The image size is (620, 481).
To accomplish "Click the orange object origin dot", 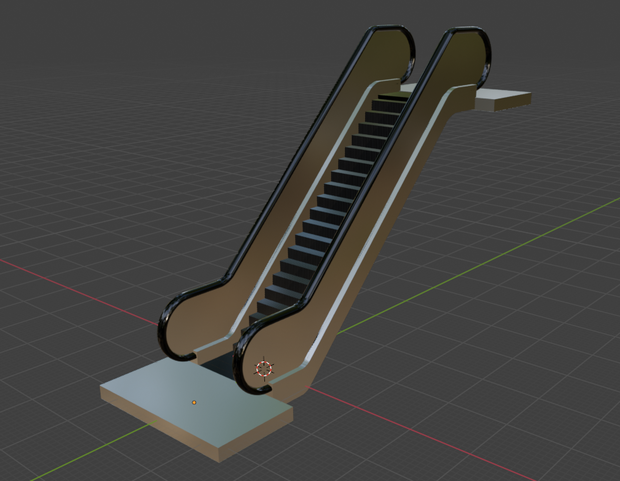I will point(194,402).
